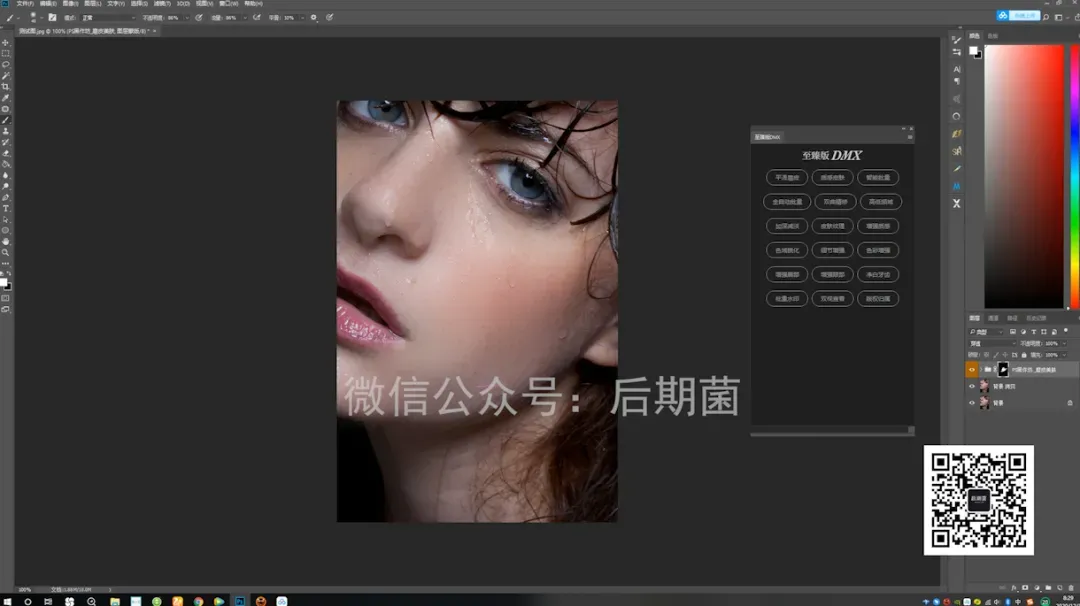Select the Move tool
Viewport: 1080px width, 606px height.
click(6, 43)
